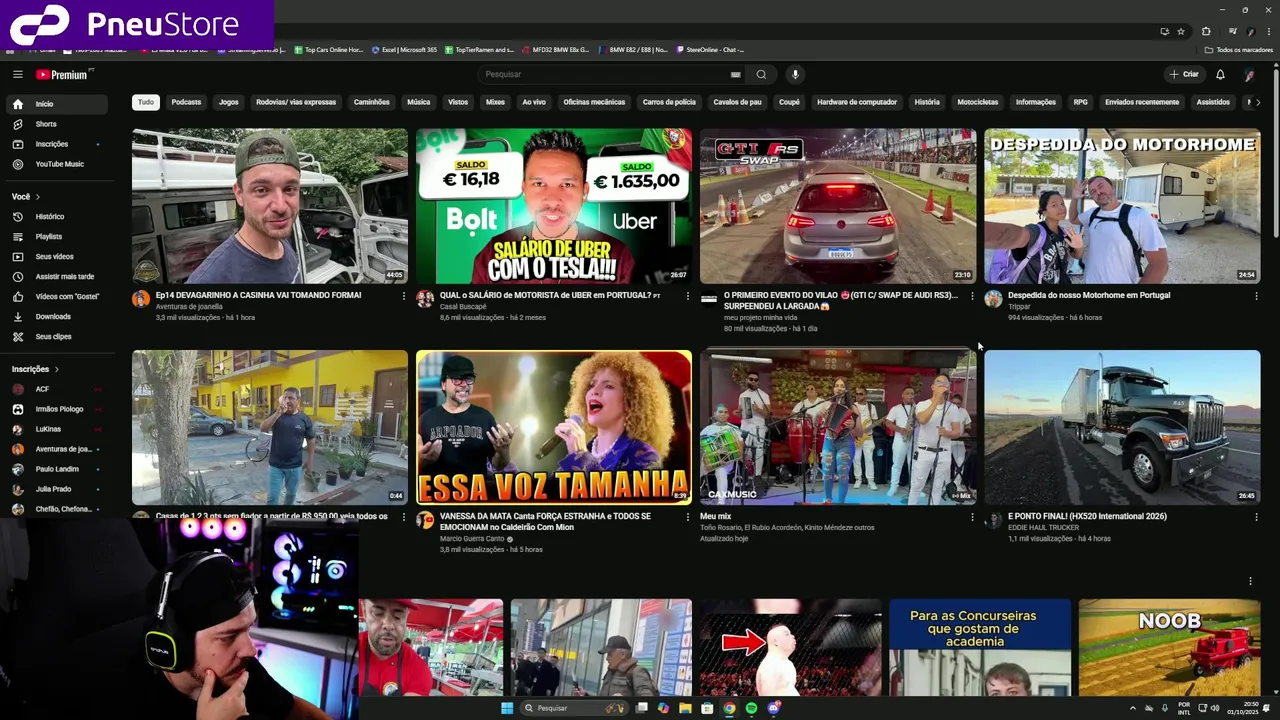Screen dimensions: 1280x720
Task: Select the Música filter chip
Action: pos(419,102)
